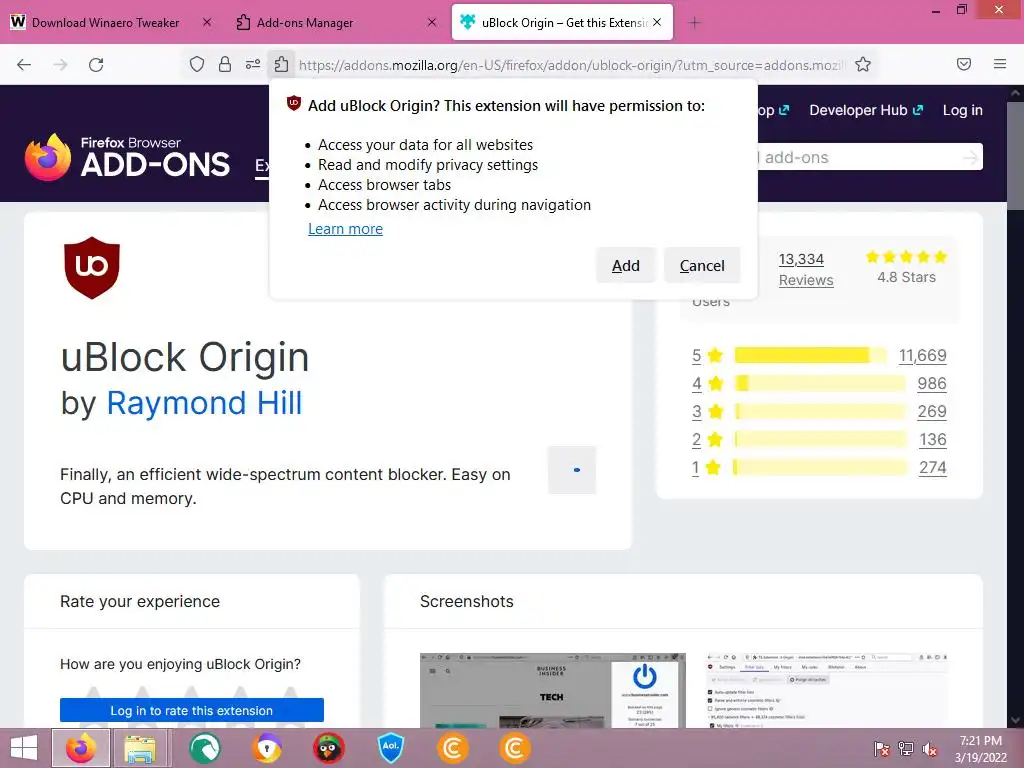The height and width of the screenshot is (768, 1024).
Task: Go forward with the forward arrow
Action: (60, 65)
